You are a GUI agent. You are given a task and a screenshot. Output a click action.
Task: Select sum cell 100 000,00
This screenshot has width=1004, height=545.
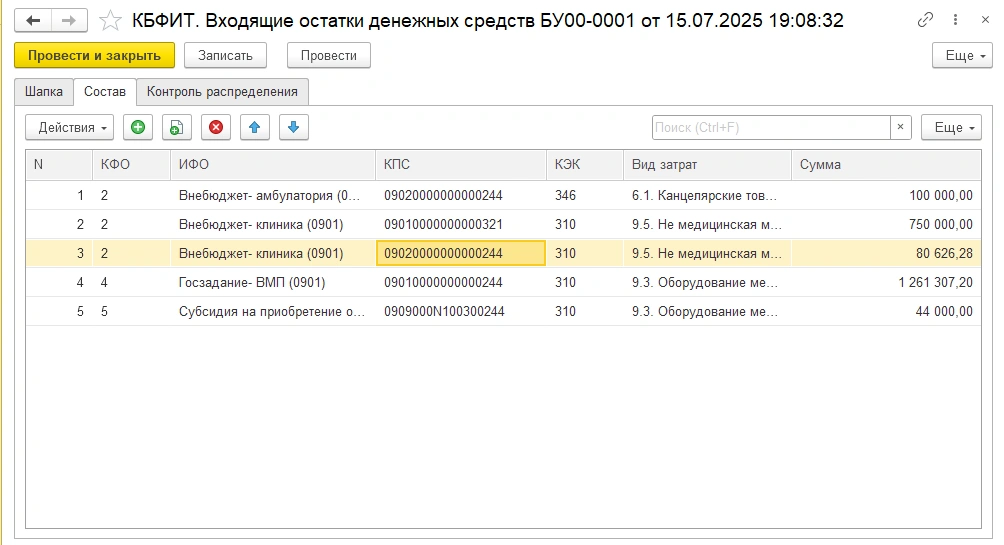[886, 195]
